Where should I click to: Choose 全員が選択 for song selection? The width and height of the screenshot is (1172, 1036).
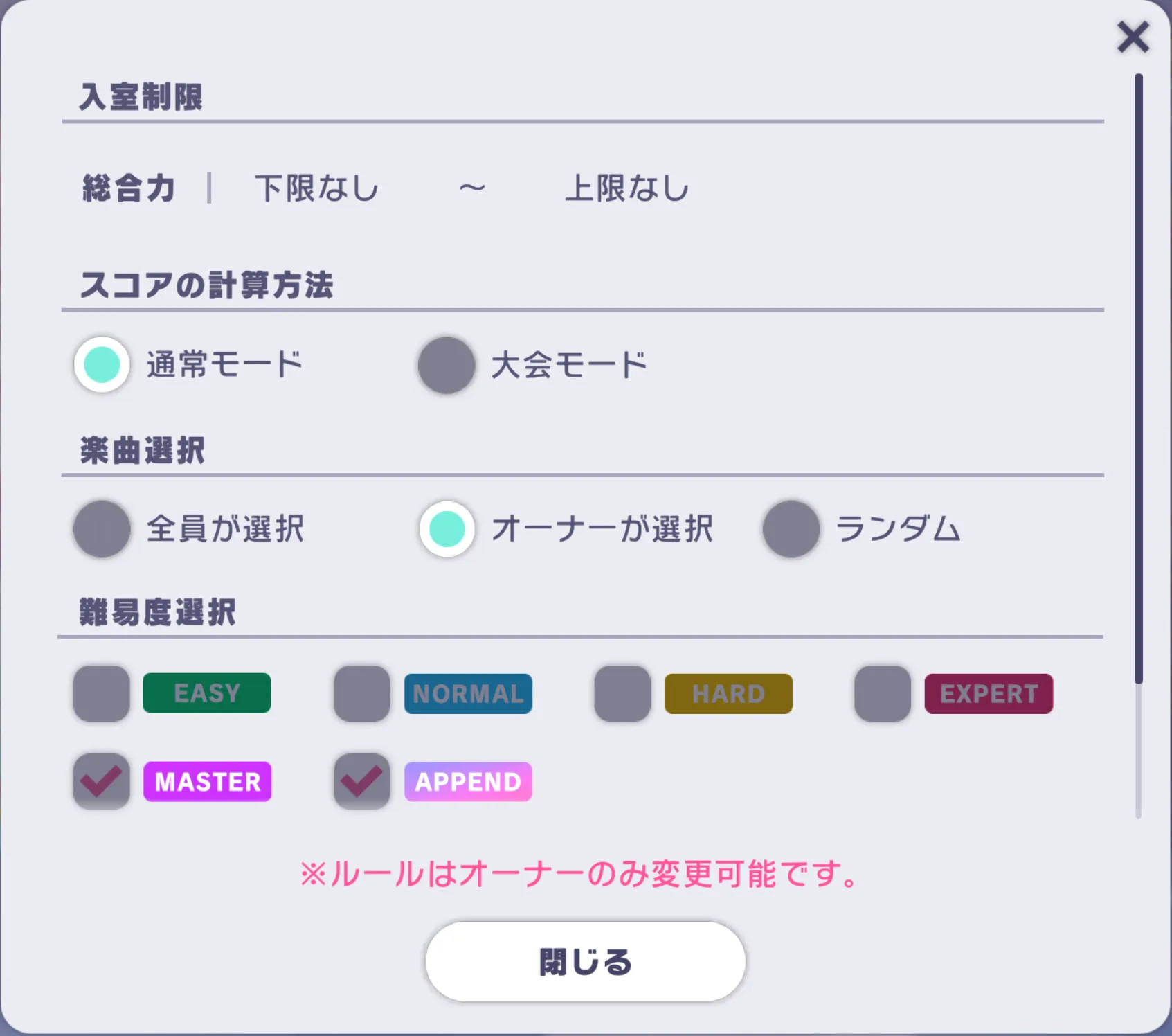point(101,529)
